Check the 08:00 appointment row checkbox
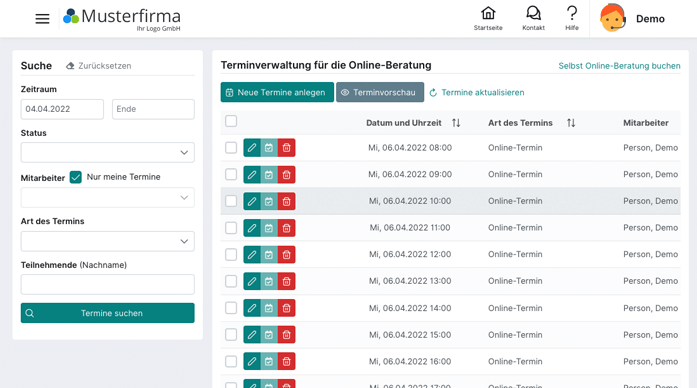Screen dimensions: 697x388 [x=231, y=148]
